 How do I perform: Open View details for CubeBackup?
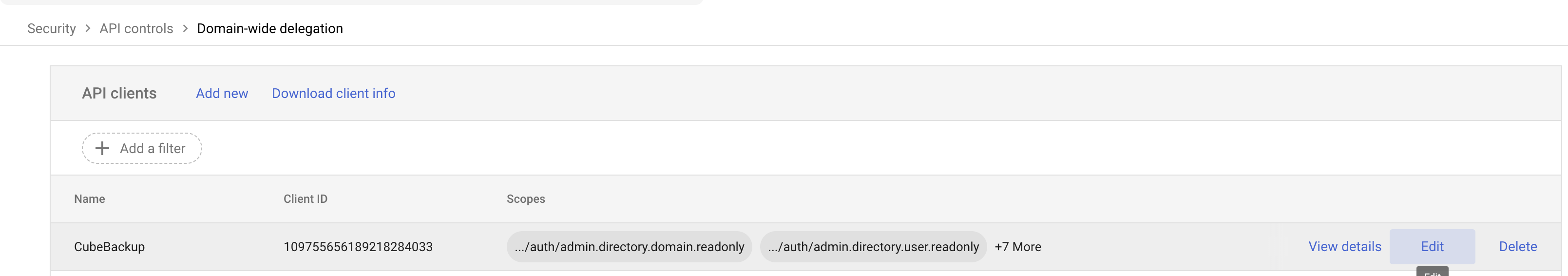tap(1345, 247)
